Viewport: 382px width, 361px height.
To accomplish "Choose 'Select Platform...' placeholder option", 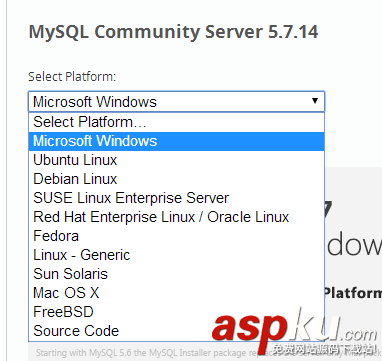I will [x=176, y=122].
